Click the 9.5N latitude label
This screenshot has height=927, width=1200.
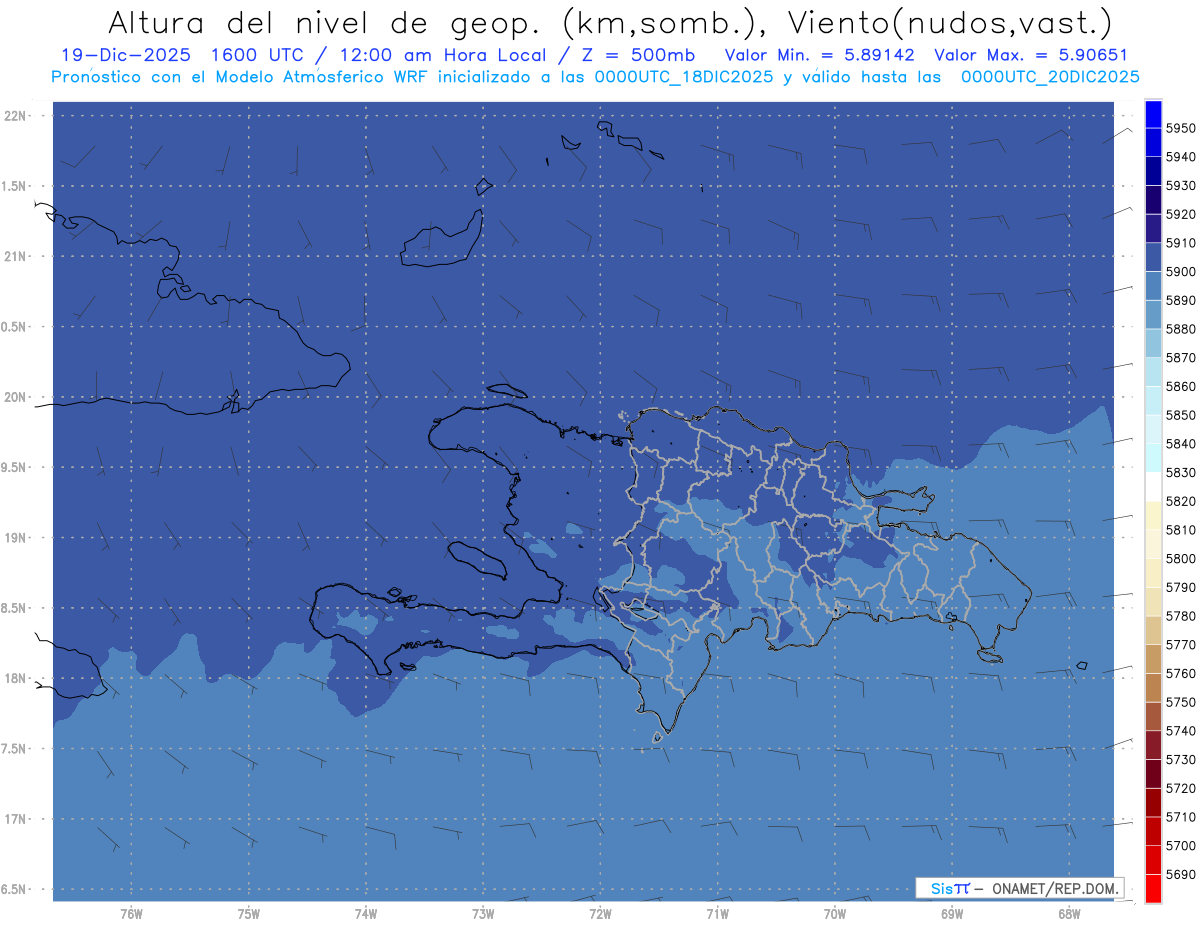pos(13,467)
